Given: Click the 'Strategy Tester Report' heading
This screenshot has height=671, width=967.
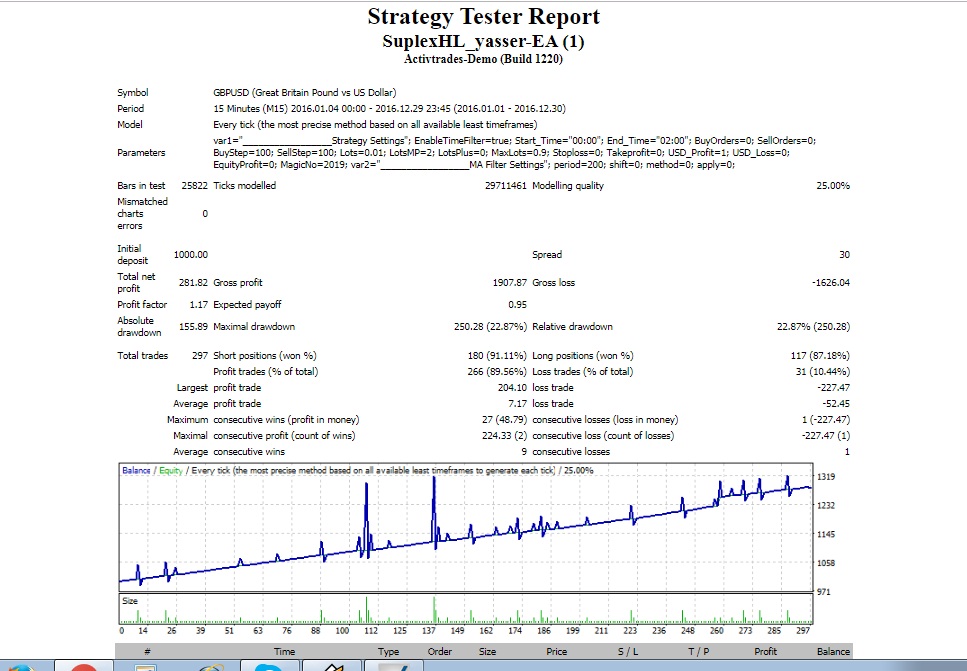Looking at the screenshot, I should [x=484, y=17].
